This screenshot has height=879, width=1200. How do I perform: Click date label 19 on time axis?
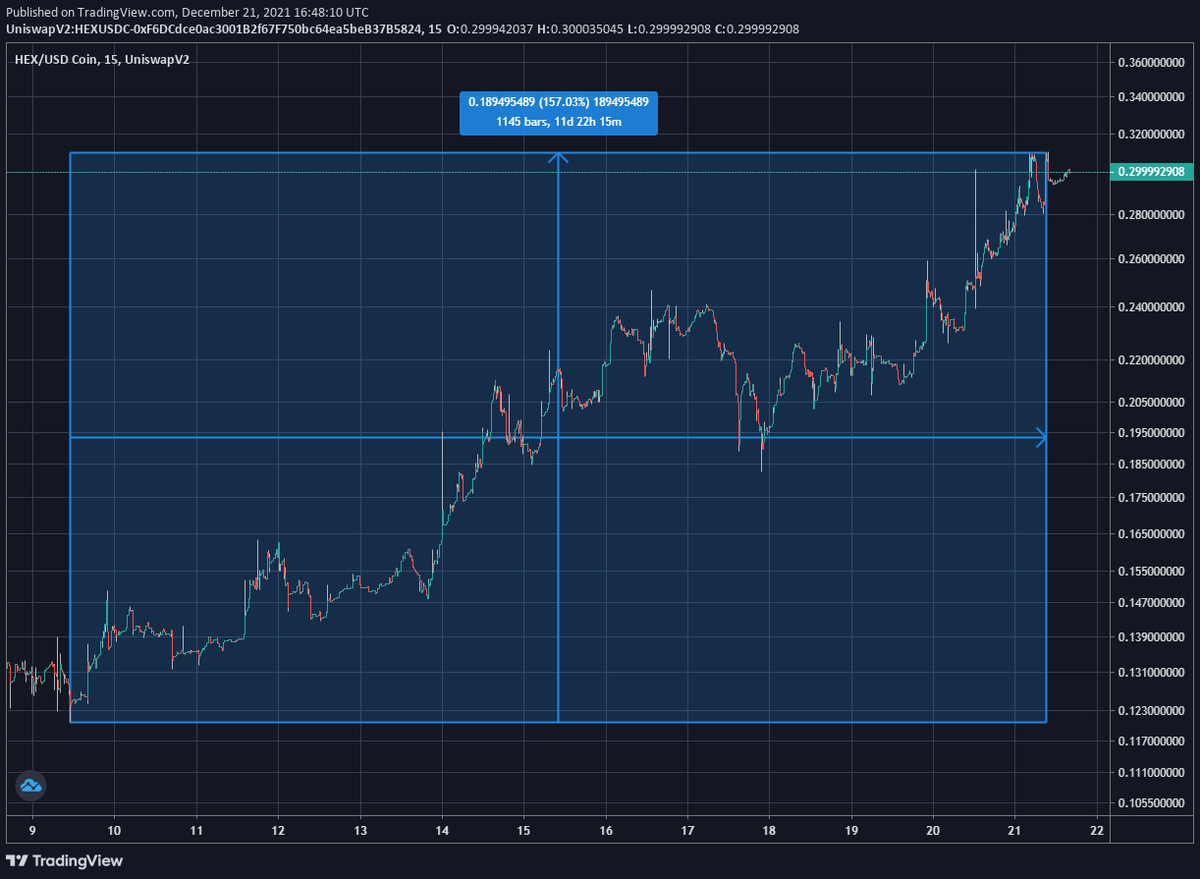(x=852, y=830)
